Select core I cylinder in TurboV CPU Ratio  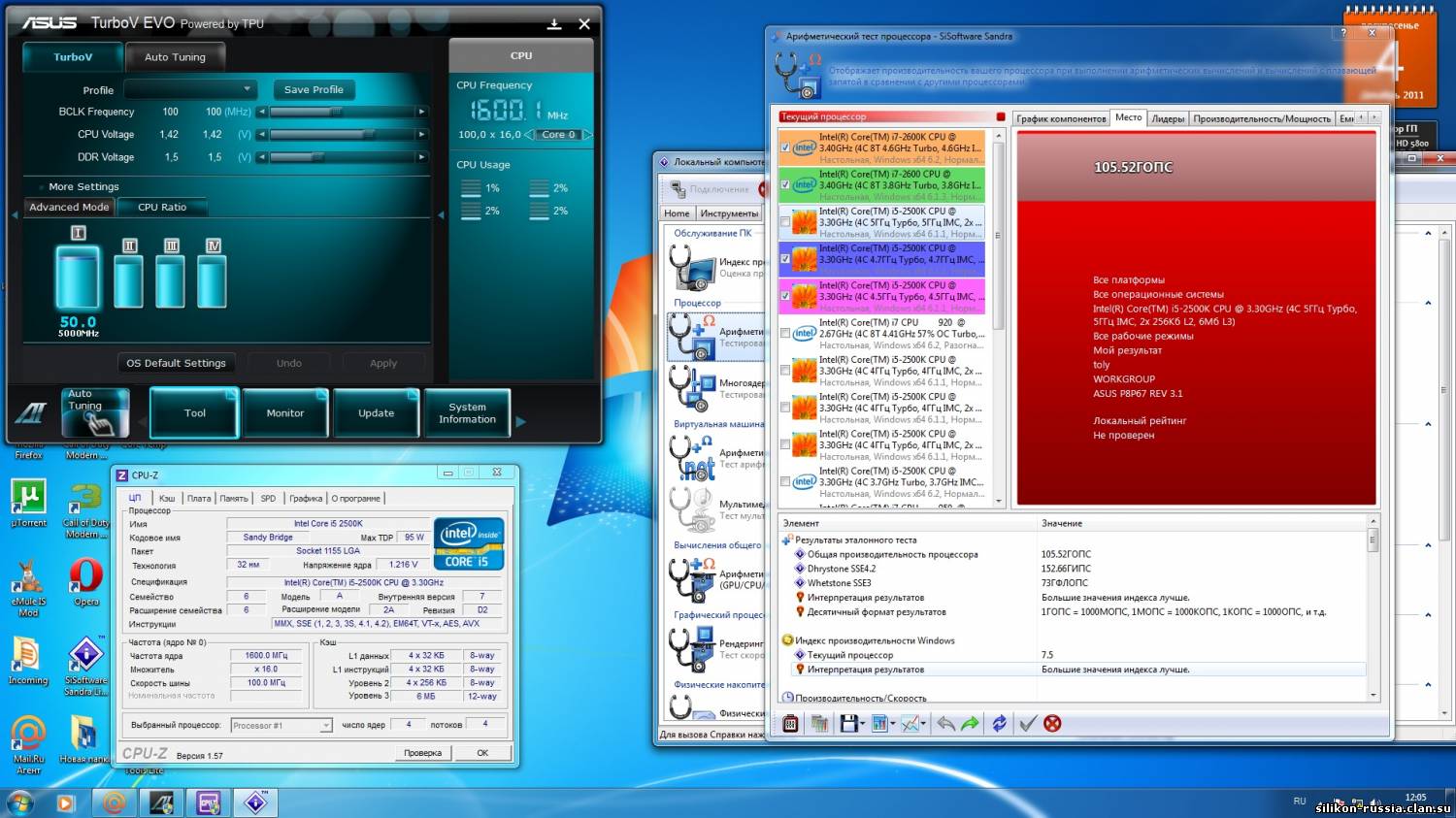tap(78, 278)
